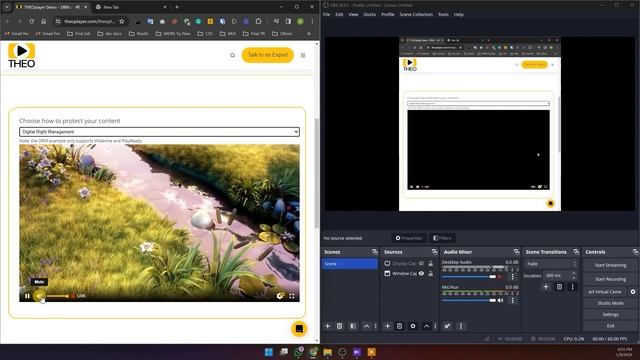
Task: Enter fullscreen in THEOplayer video
Action: click(292, 296)
